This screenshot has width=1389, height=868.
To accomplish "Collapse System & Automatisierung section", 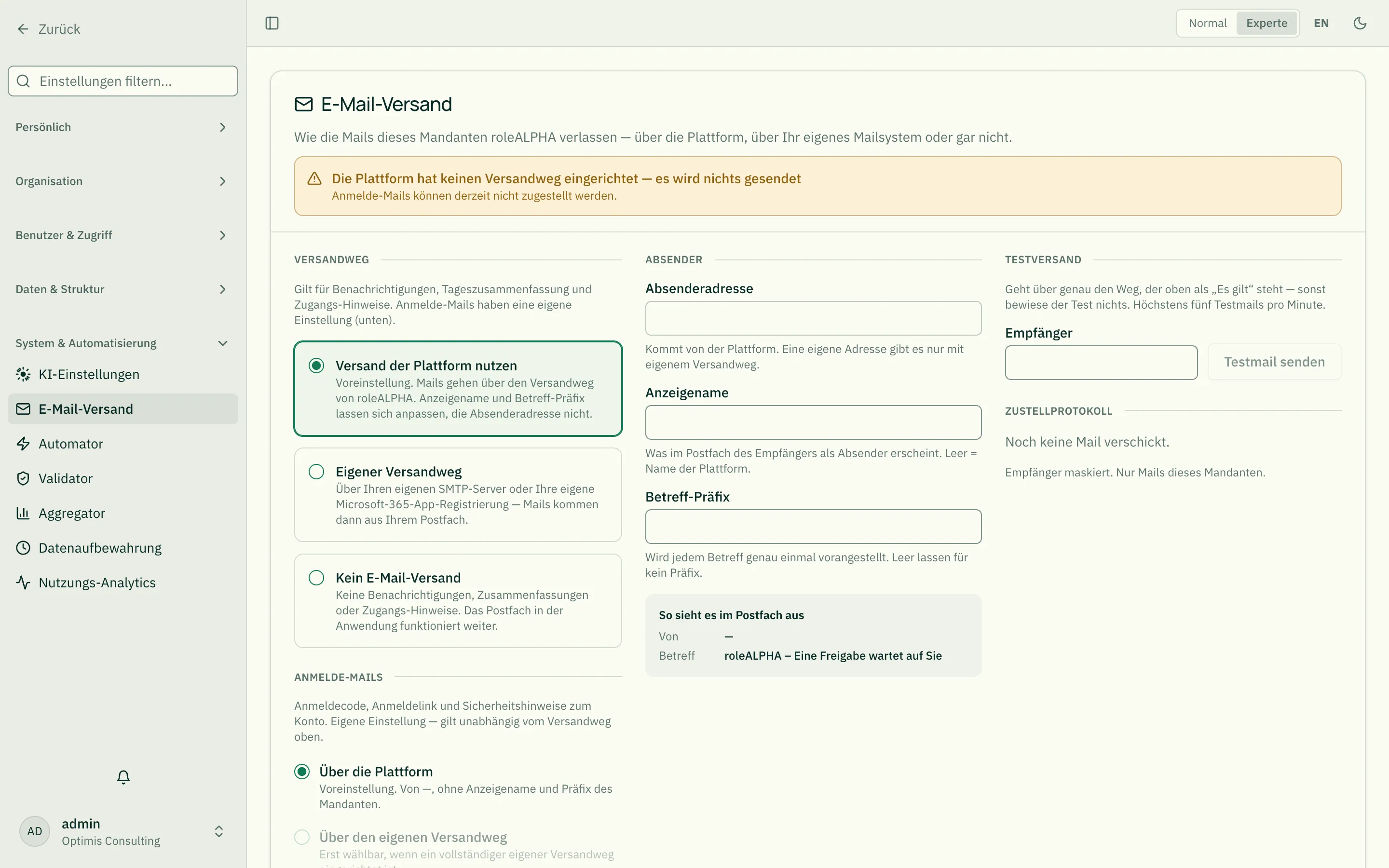I will click(x=123, y=343).
